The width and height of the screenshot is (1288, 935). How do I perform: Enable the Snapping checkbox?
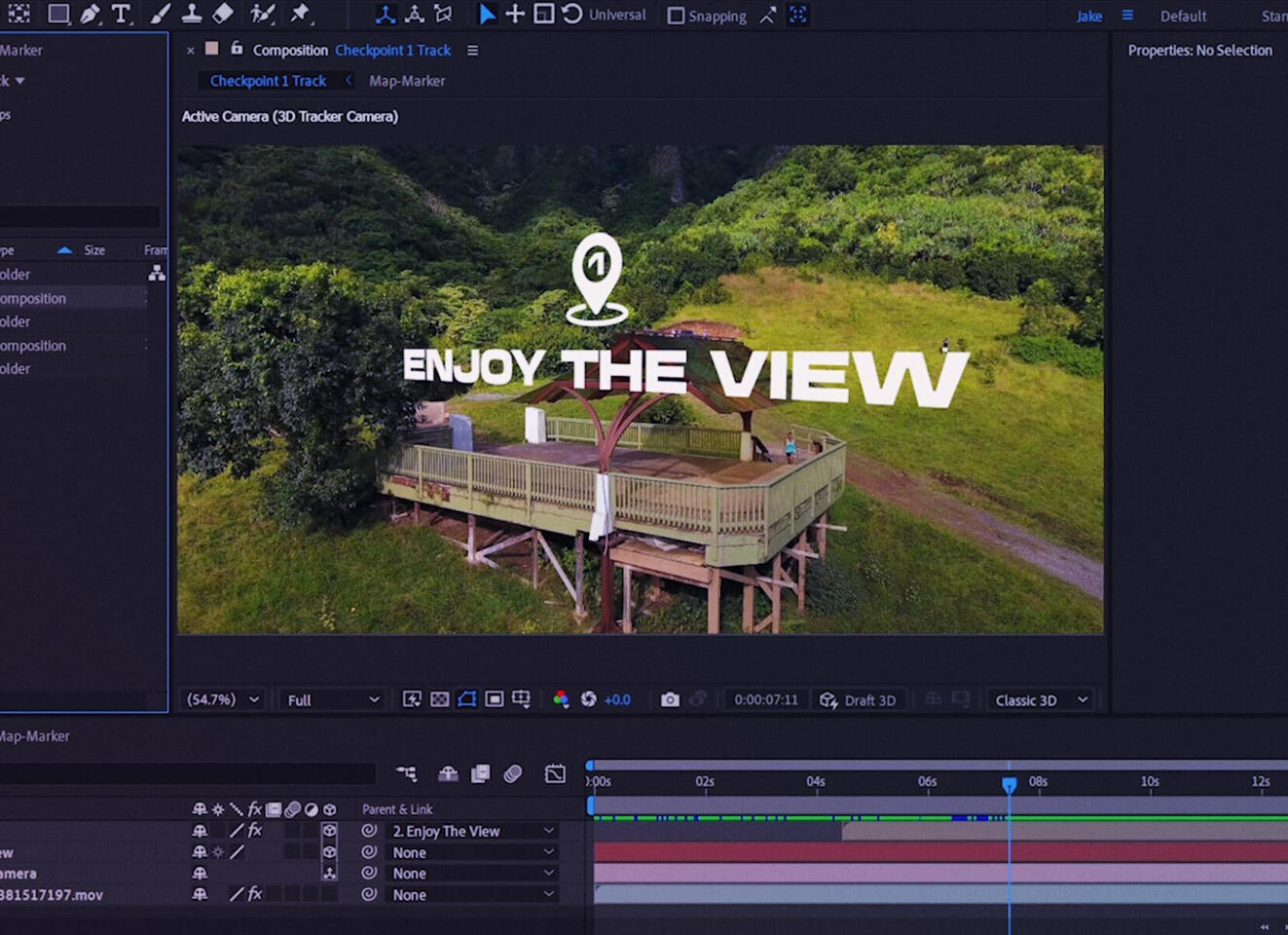(x=676, y=16)
